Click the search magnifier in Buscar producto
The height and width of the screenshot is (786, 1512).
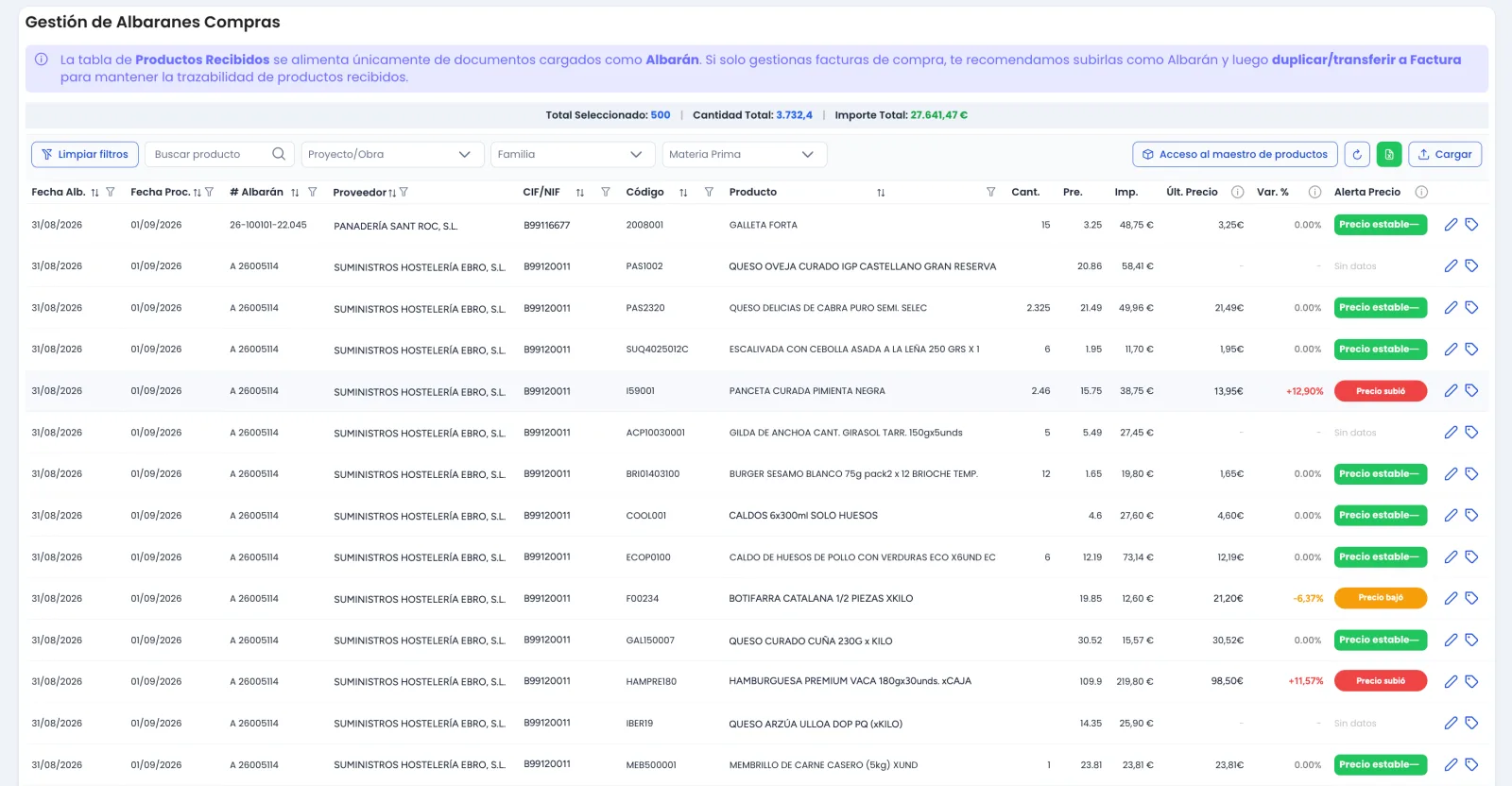click(279, 154)
